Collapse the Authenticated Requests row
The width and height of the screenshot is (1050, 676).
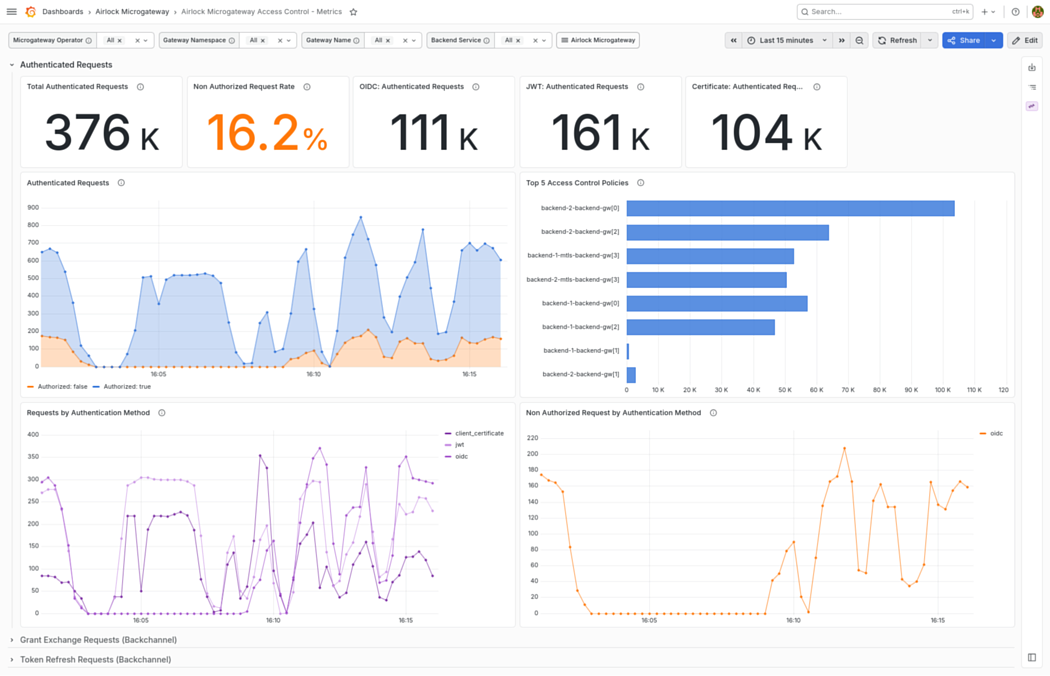coord(66,65)
